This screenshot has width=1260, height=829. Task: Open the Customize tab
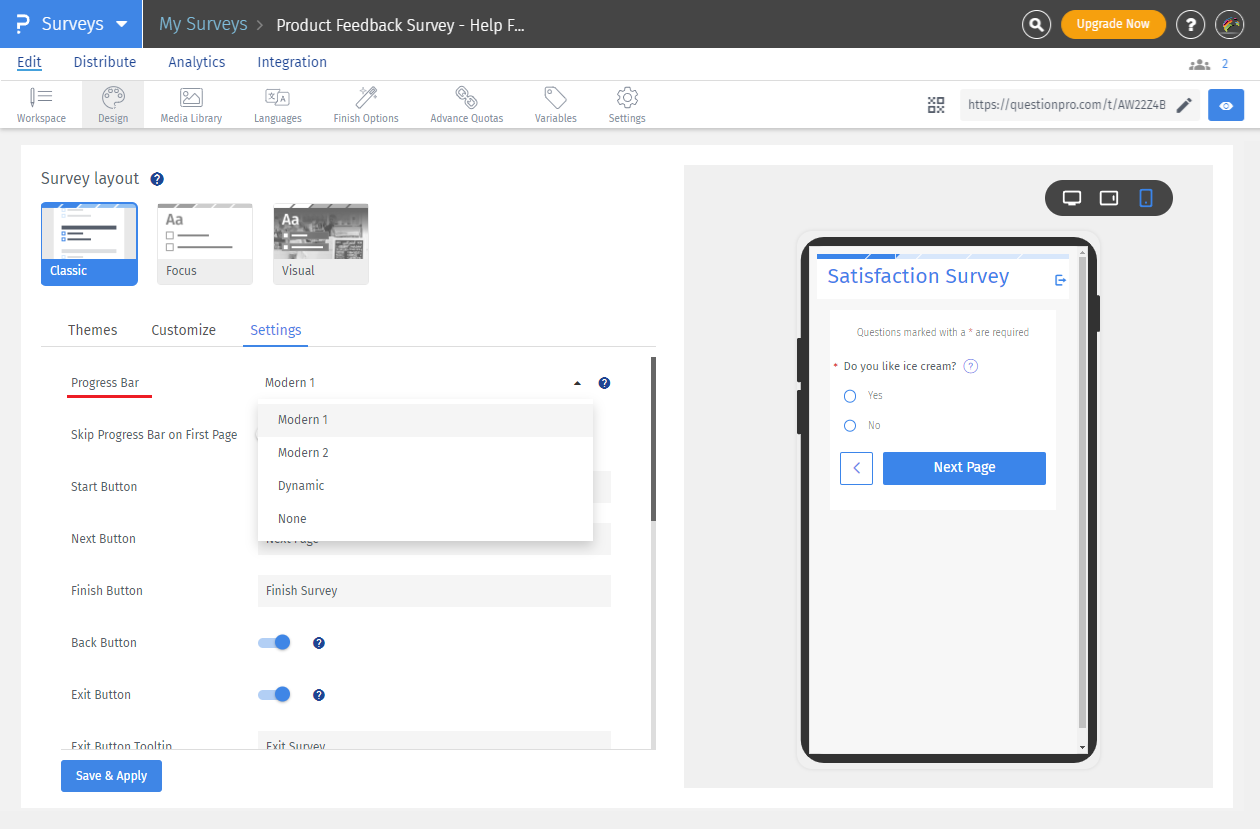183,330
